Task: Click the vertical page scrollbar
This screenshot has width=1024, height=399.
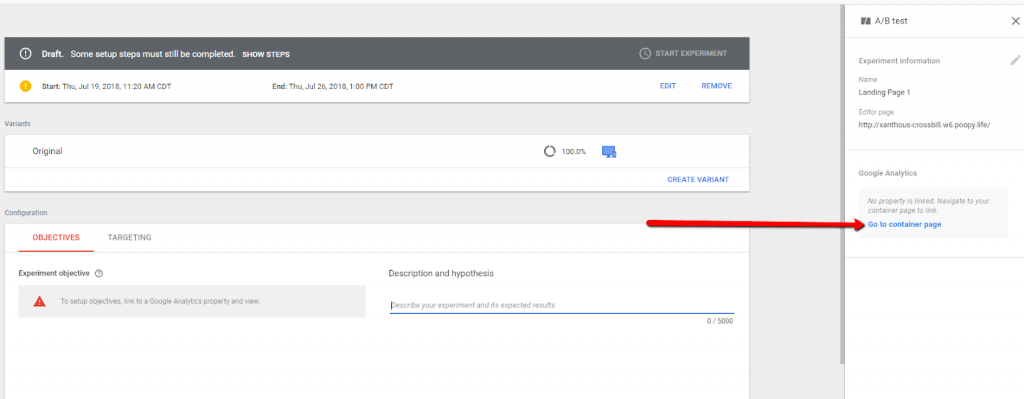Action: click(841, 183)
